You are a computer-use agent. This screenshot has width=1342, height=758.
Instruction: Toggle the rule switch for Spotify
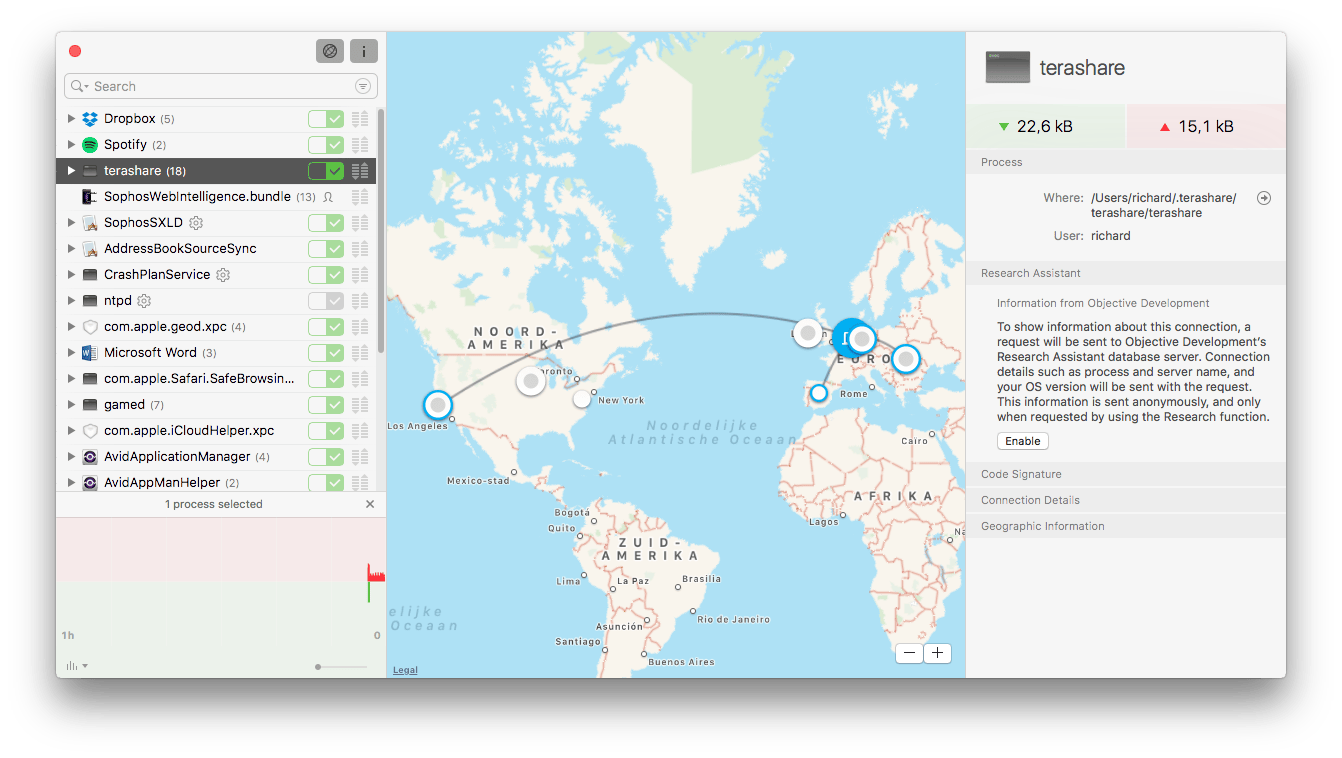click(x=326, y=145)
